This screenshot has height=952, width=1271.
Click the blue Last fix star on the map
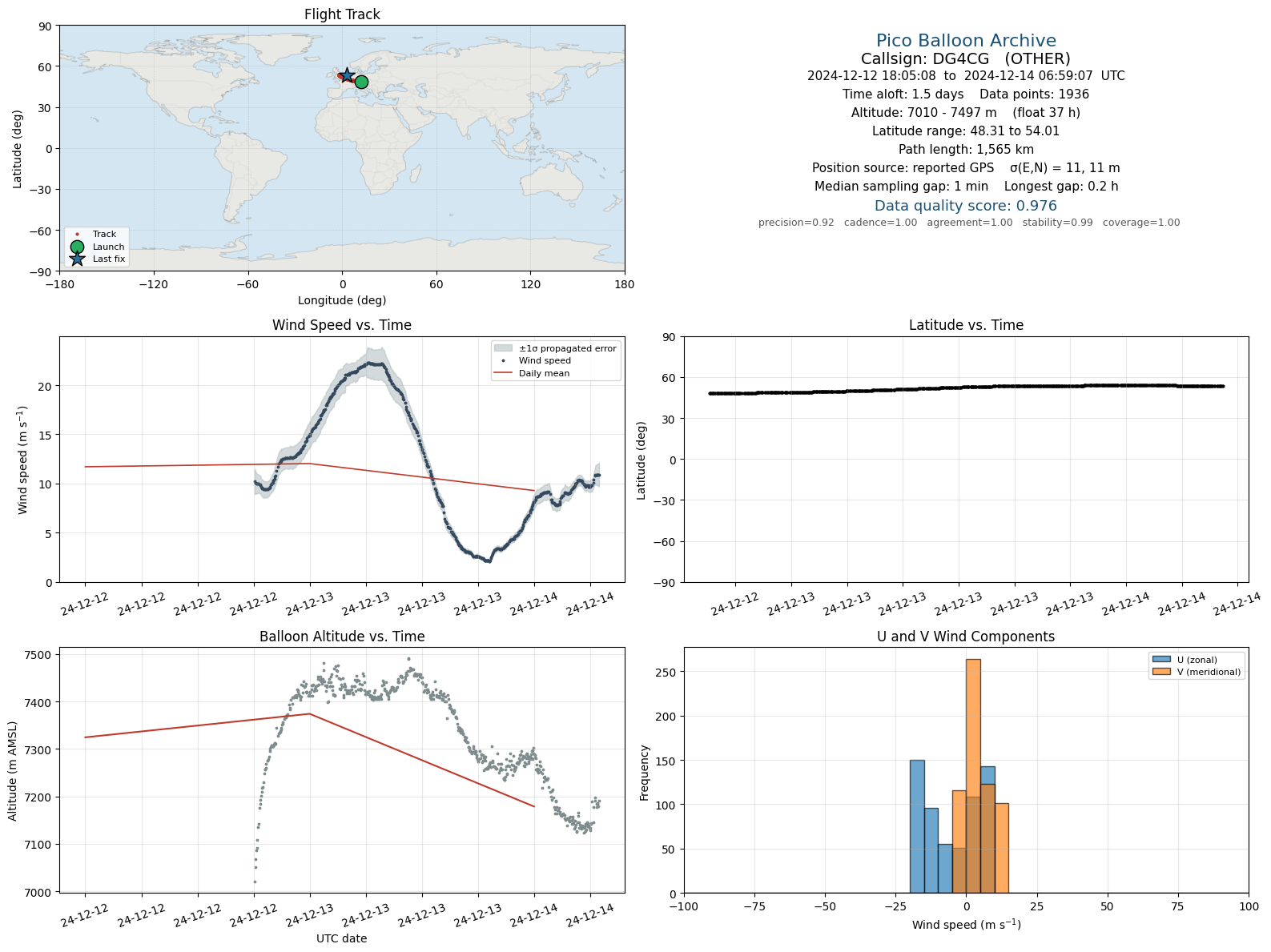click(347, 75)
